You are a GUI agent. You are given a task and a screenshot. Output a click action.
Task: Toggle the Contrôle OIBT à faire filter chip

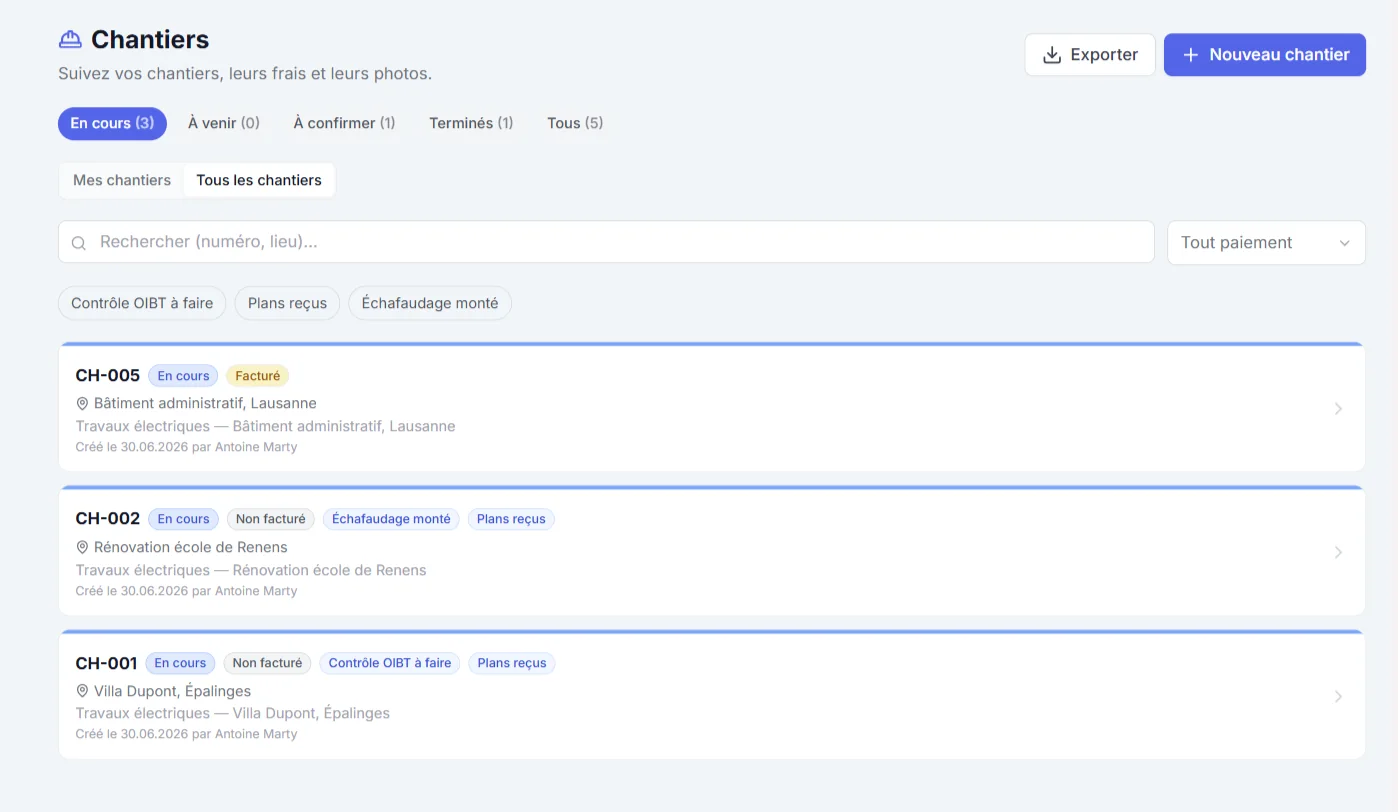142,303
